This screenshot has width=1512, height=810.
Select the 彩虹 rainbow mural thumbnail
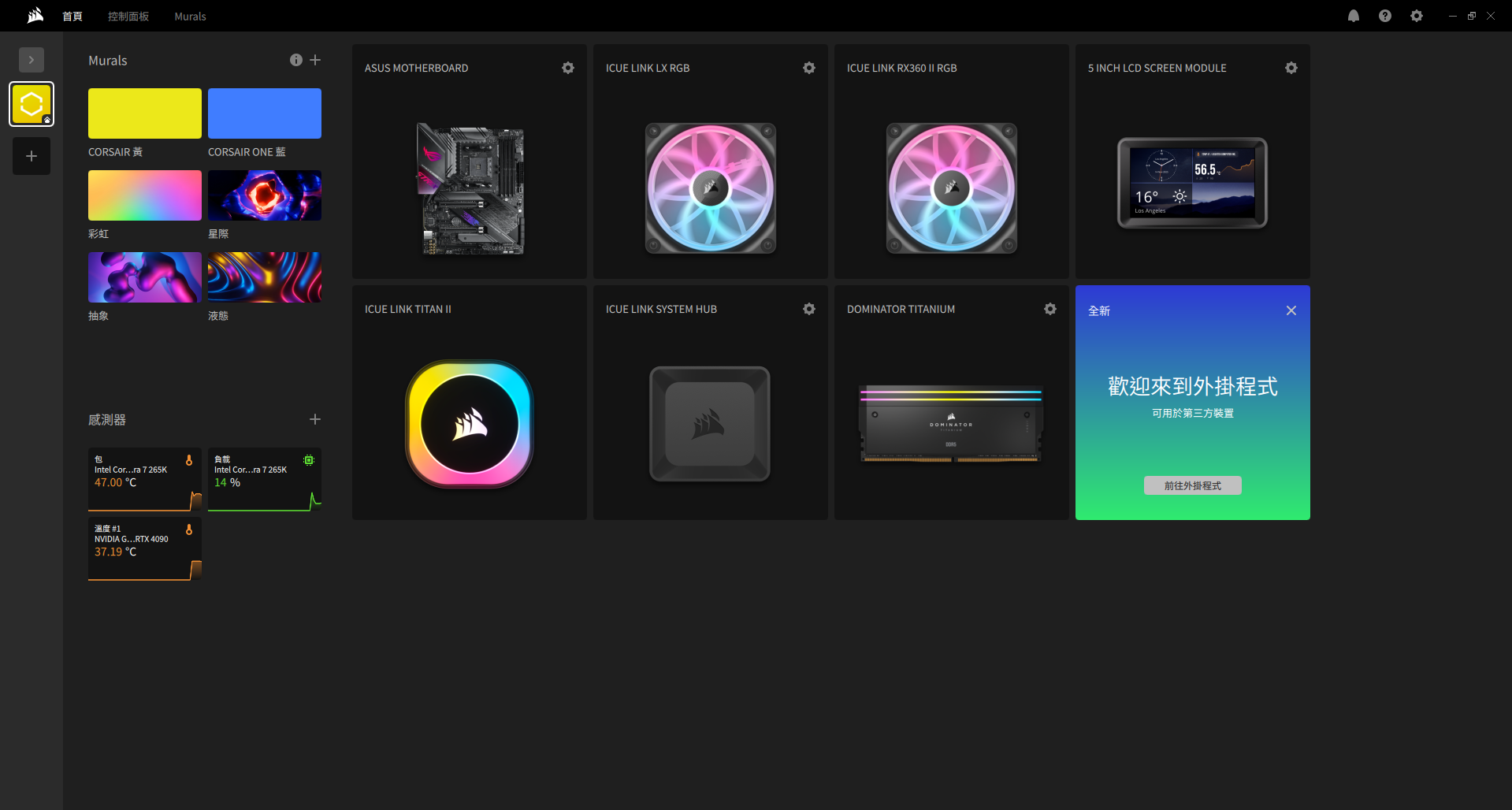[145, 195]
